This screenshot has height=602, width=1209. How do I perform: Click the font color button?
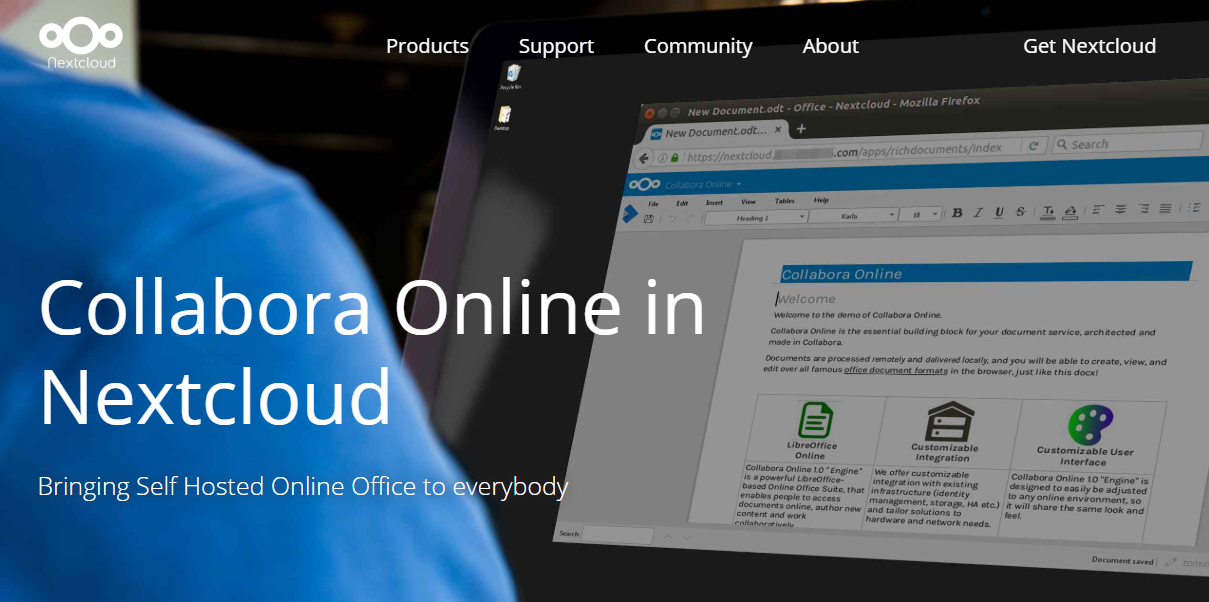(x=1047, y=211)
